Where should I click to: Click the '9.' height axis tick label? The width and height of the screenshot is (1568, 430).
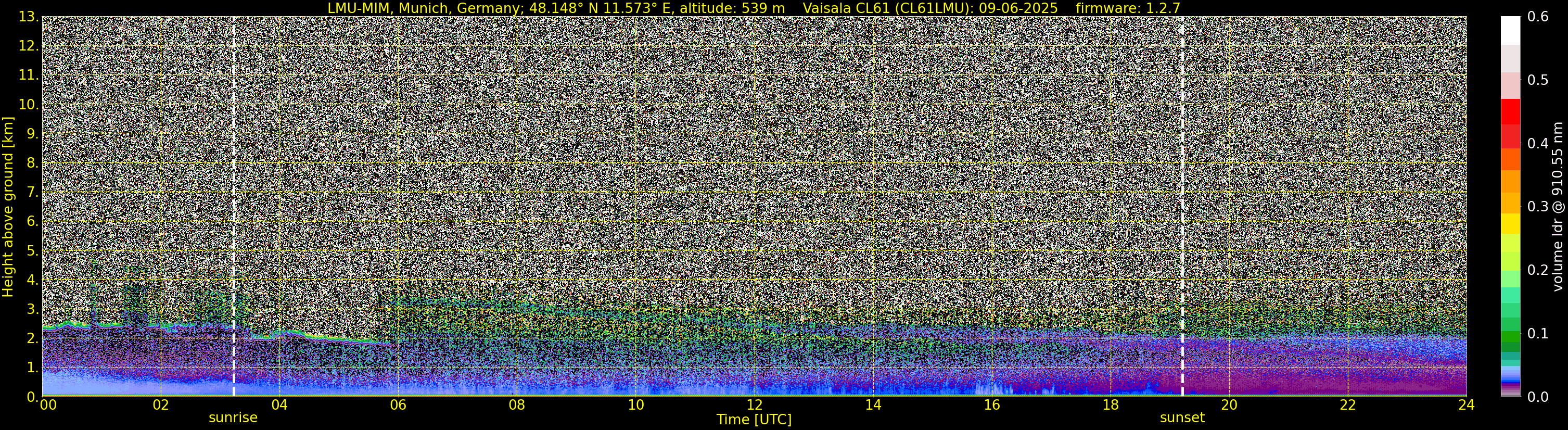point(33,134)
